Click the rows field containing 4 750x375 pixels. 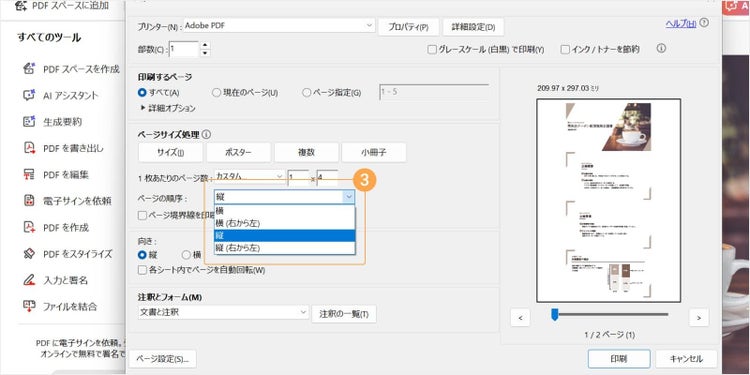(327, 178)
